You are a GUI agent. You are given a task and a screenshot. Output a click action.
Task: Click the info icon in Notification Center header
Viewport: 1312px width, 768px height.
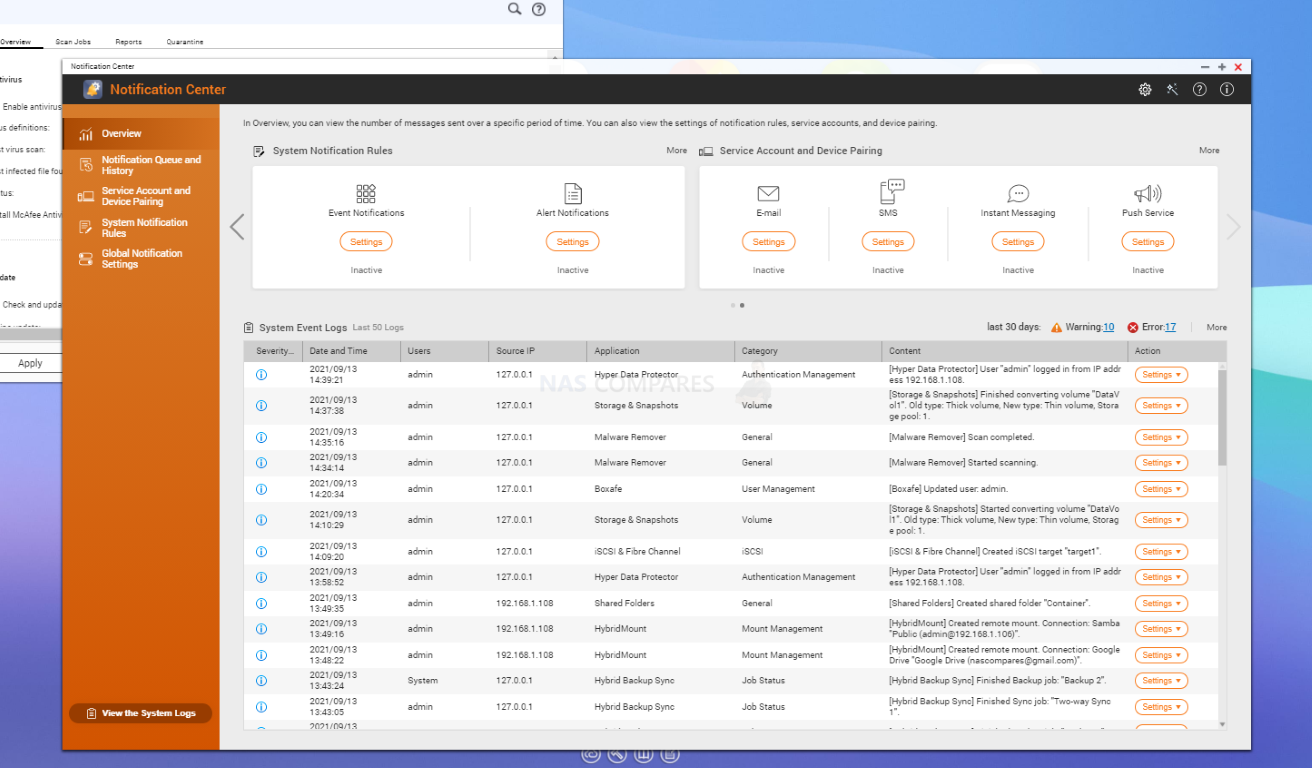pyautogui.click(x=1227, y=89)
